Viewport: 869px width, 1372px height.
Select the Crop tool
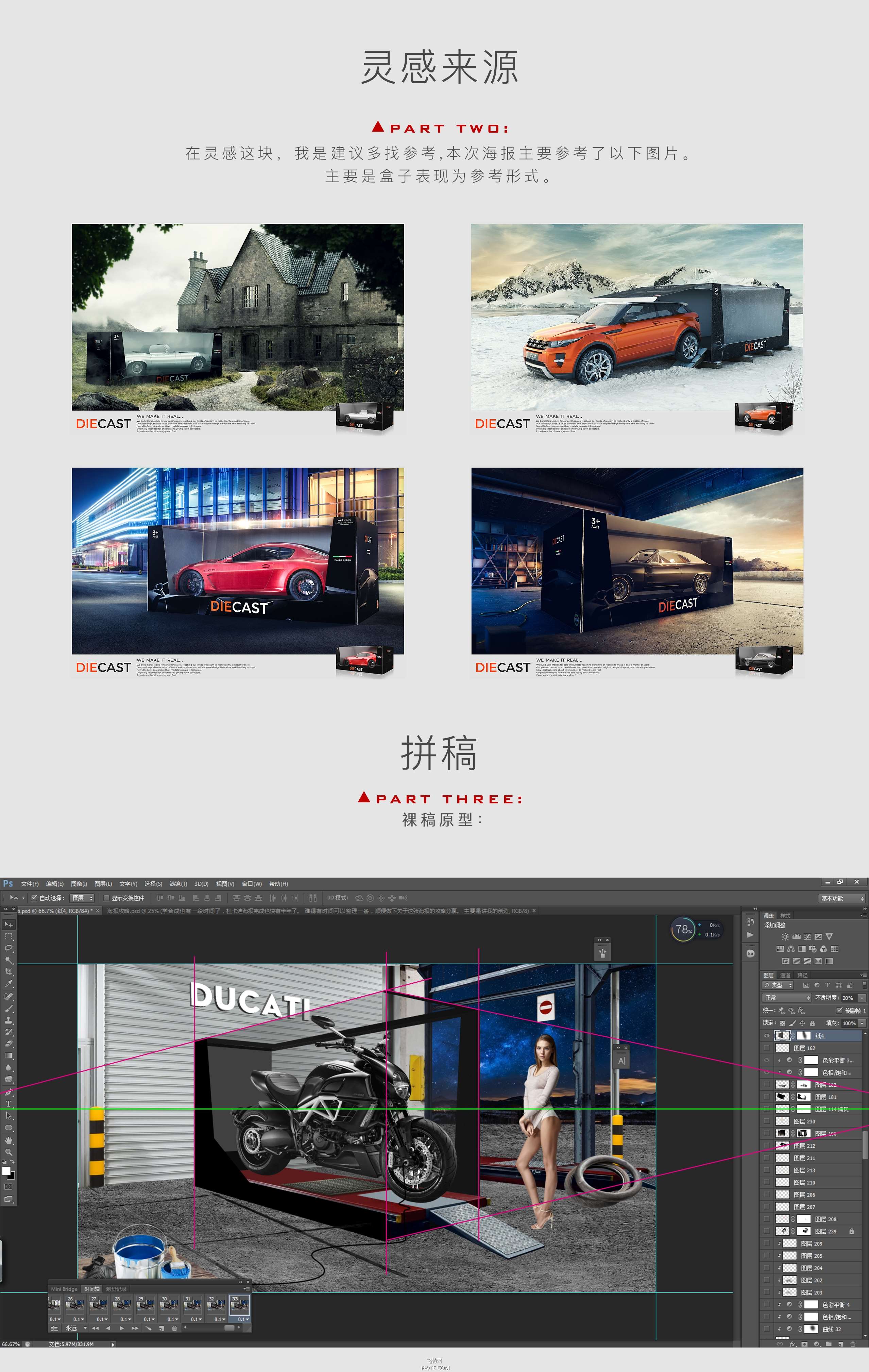[8, 972]
